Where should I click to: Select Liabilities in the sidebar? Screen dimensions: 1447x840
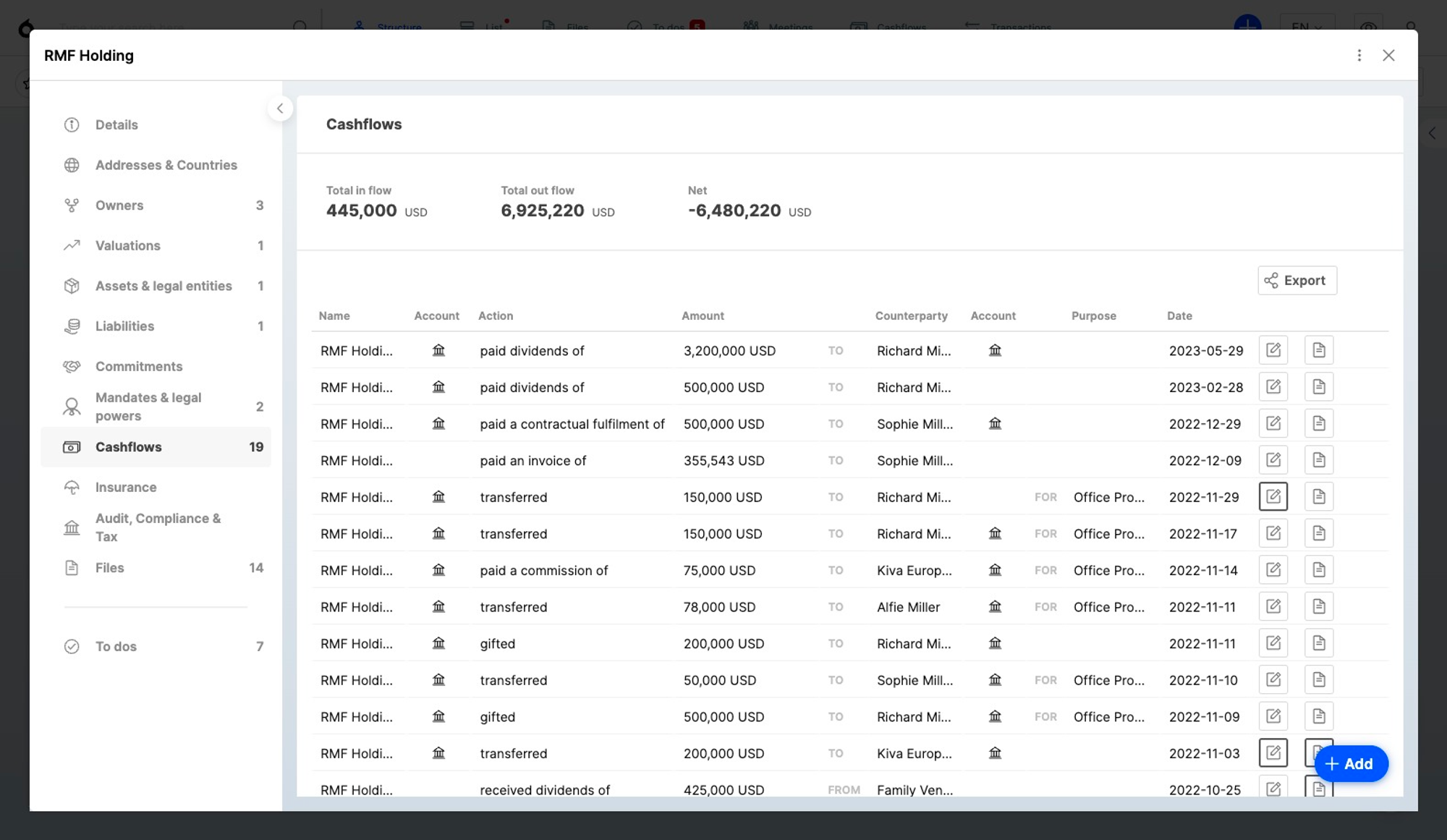[x=156, y=326]
